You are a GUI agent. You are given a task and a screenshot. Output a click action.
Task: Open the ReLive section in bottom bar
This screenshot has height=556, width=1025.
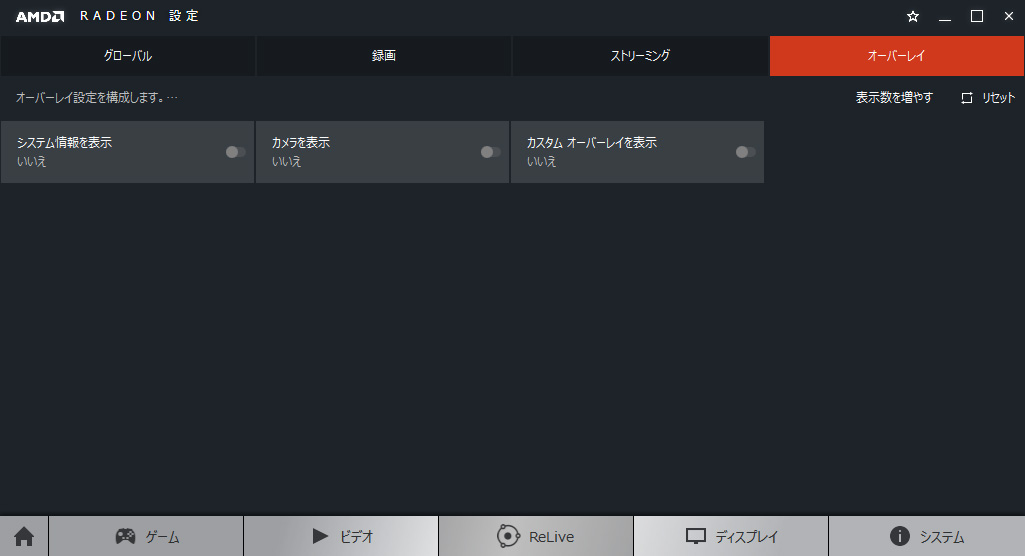pos(535,537)
